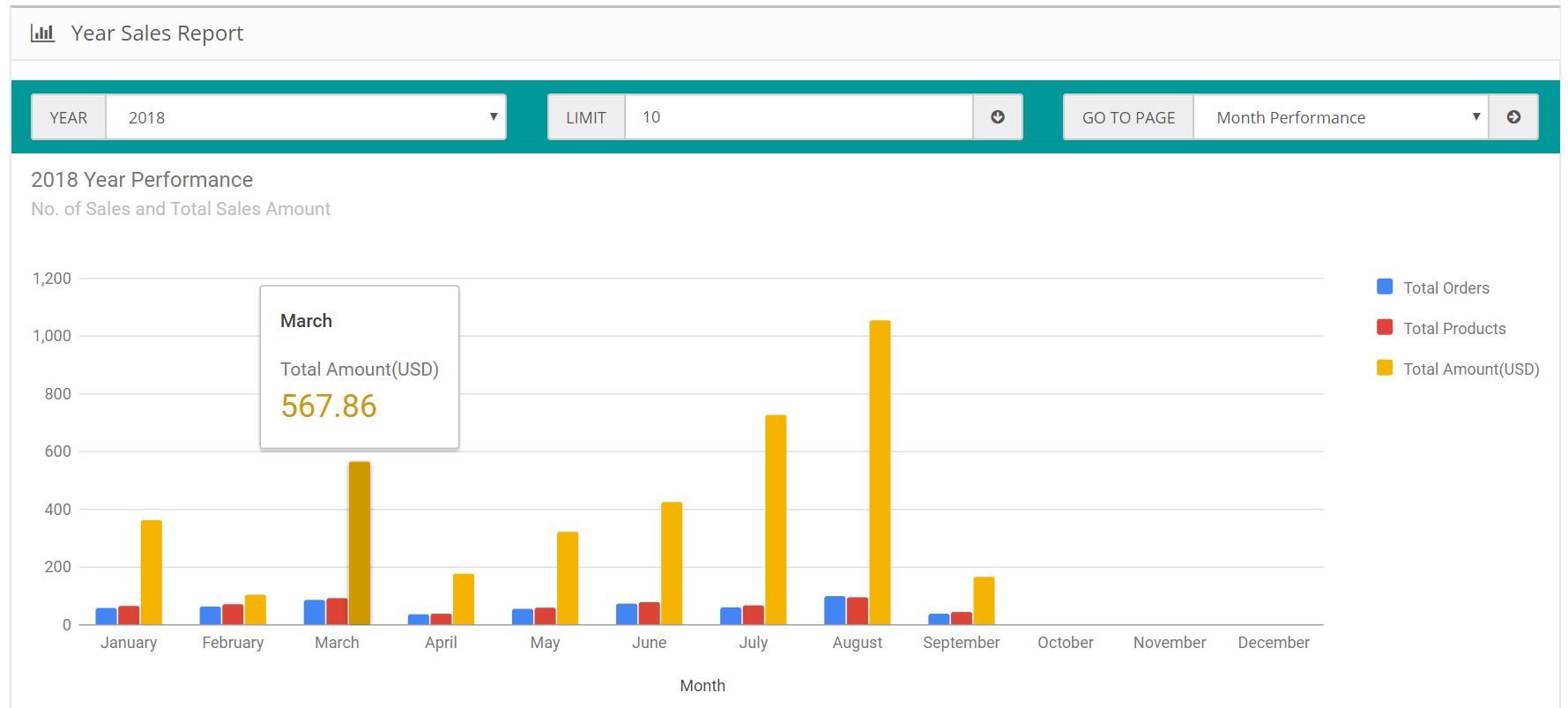Click the yellow Total Amount(USD) legend square
The height and width of the screenshot is (708, 1568).
pyautogui.click(x=1385, y=368)
